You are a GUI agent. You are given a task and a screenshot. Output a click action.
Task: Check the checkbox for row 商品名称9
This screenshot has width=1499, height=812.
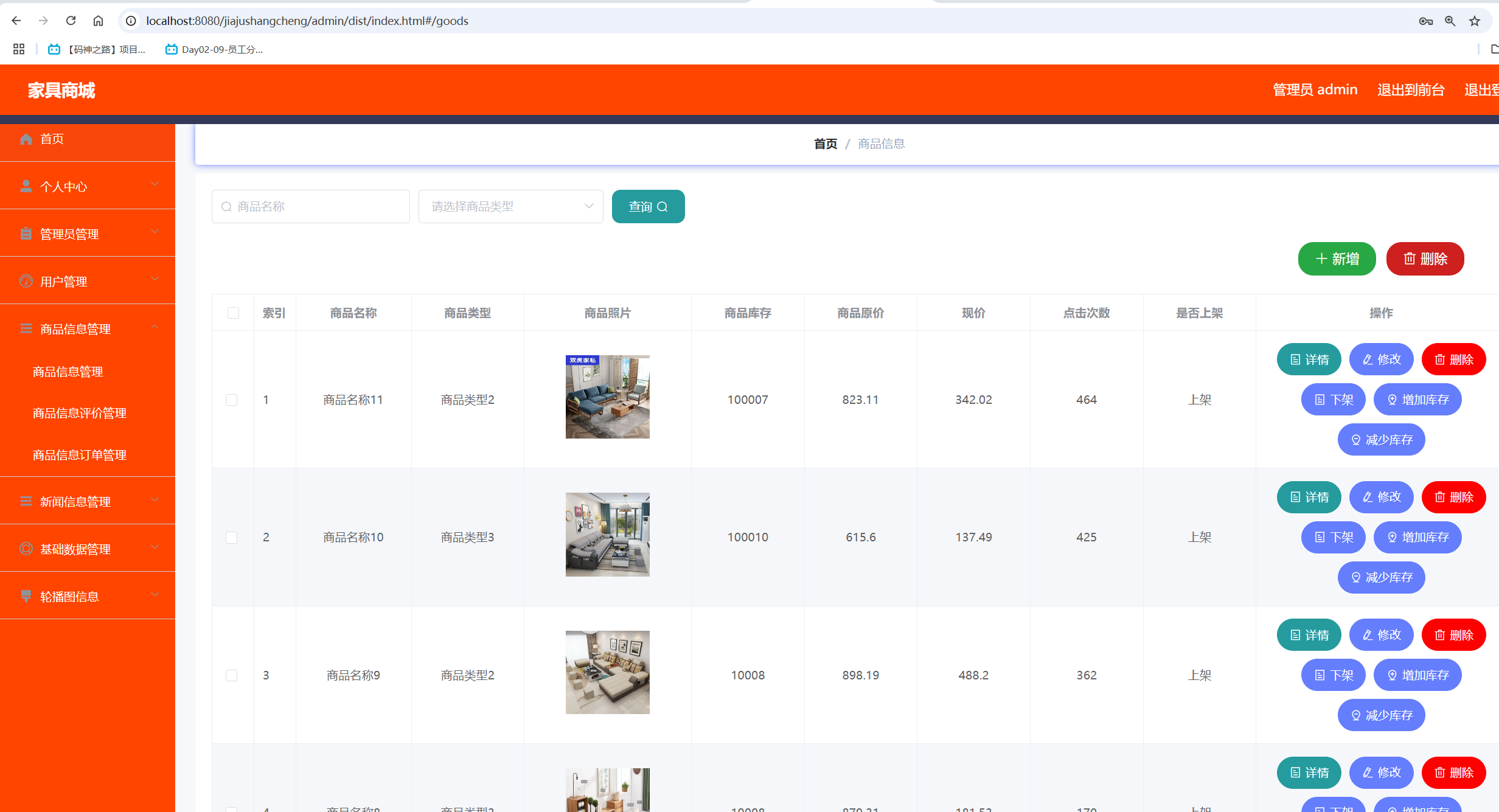click(x=232, y=675)
